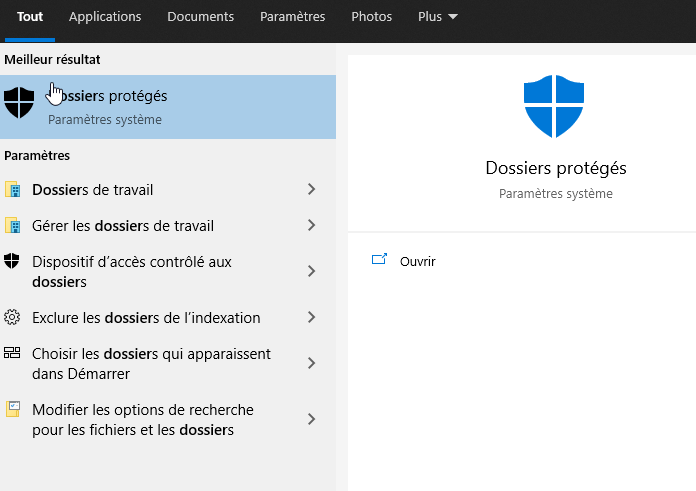Click the gear icon for Exclure les dossiers
This screenshot has height=491, width=696.
(x=12, y=317)
